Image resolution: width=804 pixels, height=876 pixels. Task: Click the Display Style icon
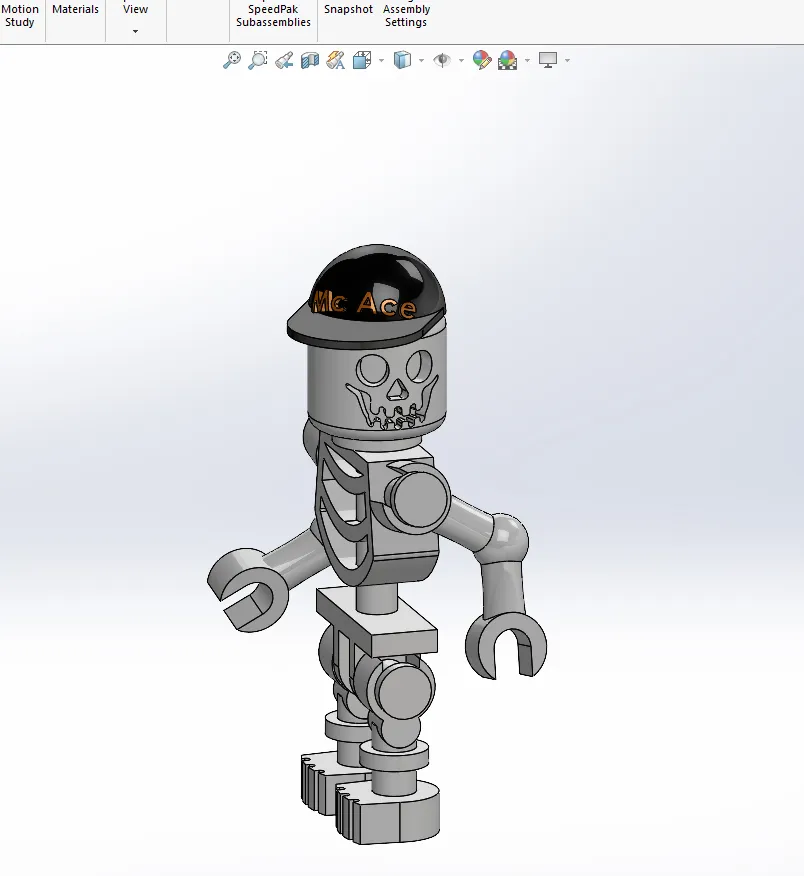pyautogui.click(x=402, y=60)
